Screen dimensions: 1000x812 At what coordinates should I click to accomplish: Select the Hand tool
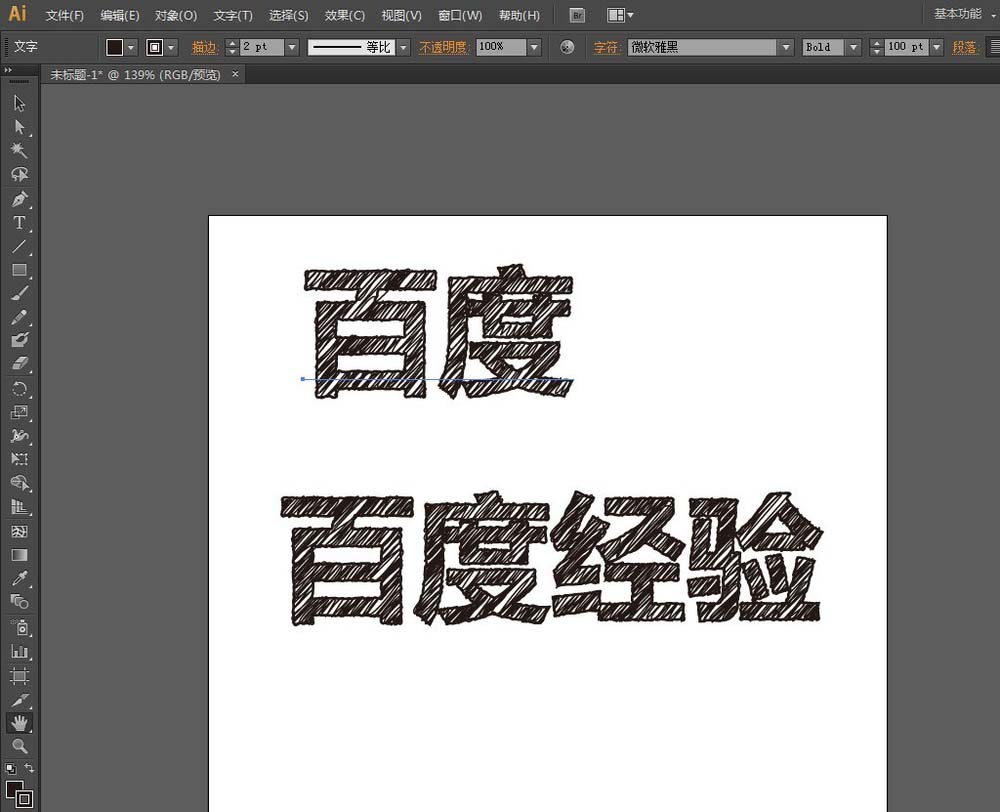coord(19,723)
